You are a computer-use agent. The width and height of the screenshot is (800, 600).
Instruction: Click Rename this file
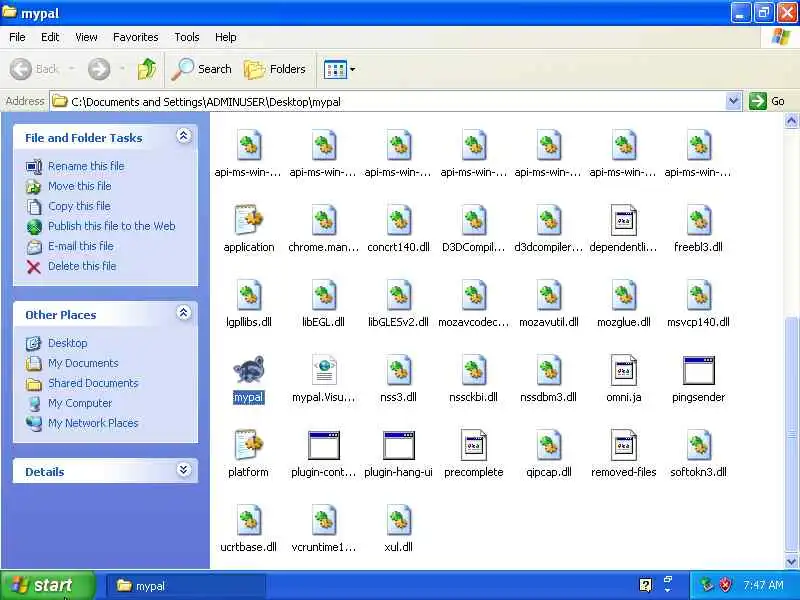click(x=86, y=166)
